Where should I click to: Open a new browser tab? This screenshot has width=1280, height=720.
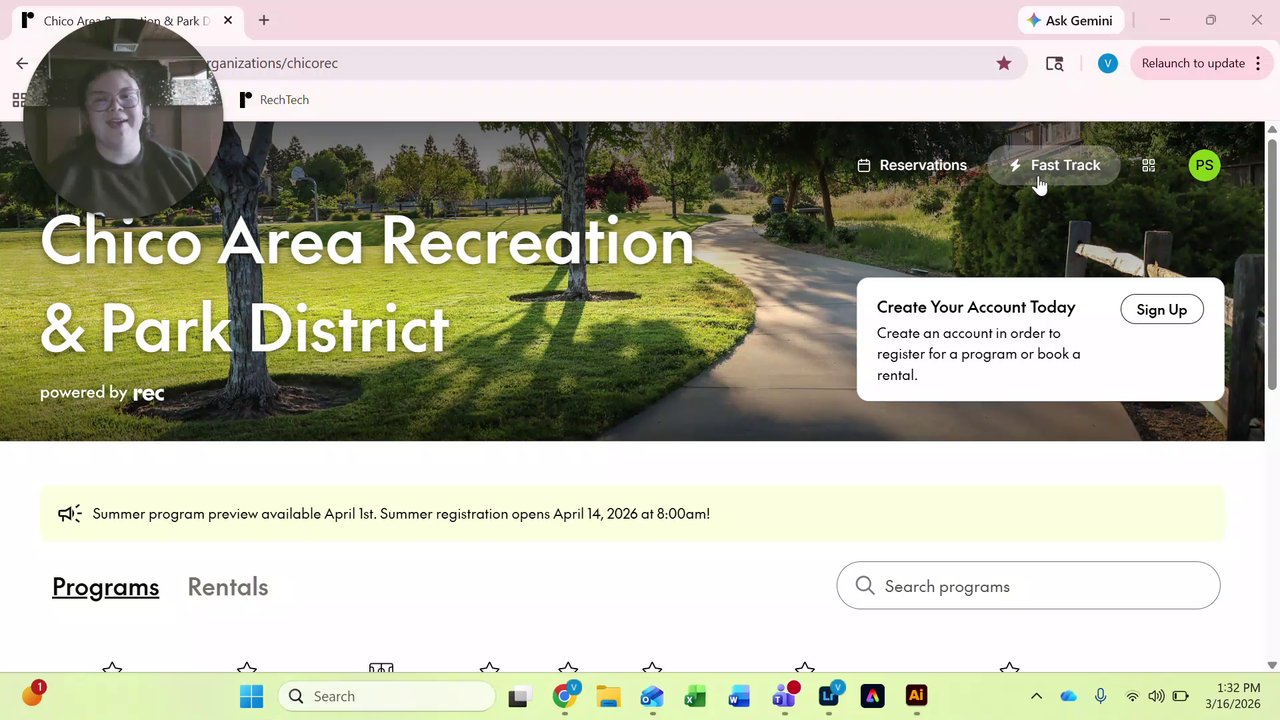(264, 20)
